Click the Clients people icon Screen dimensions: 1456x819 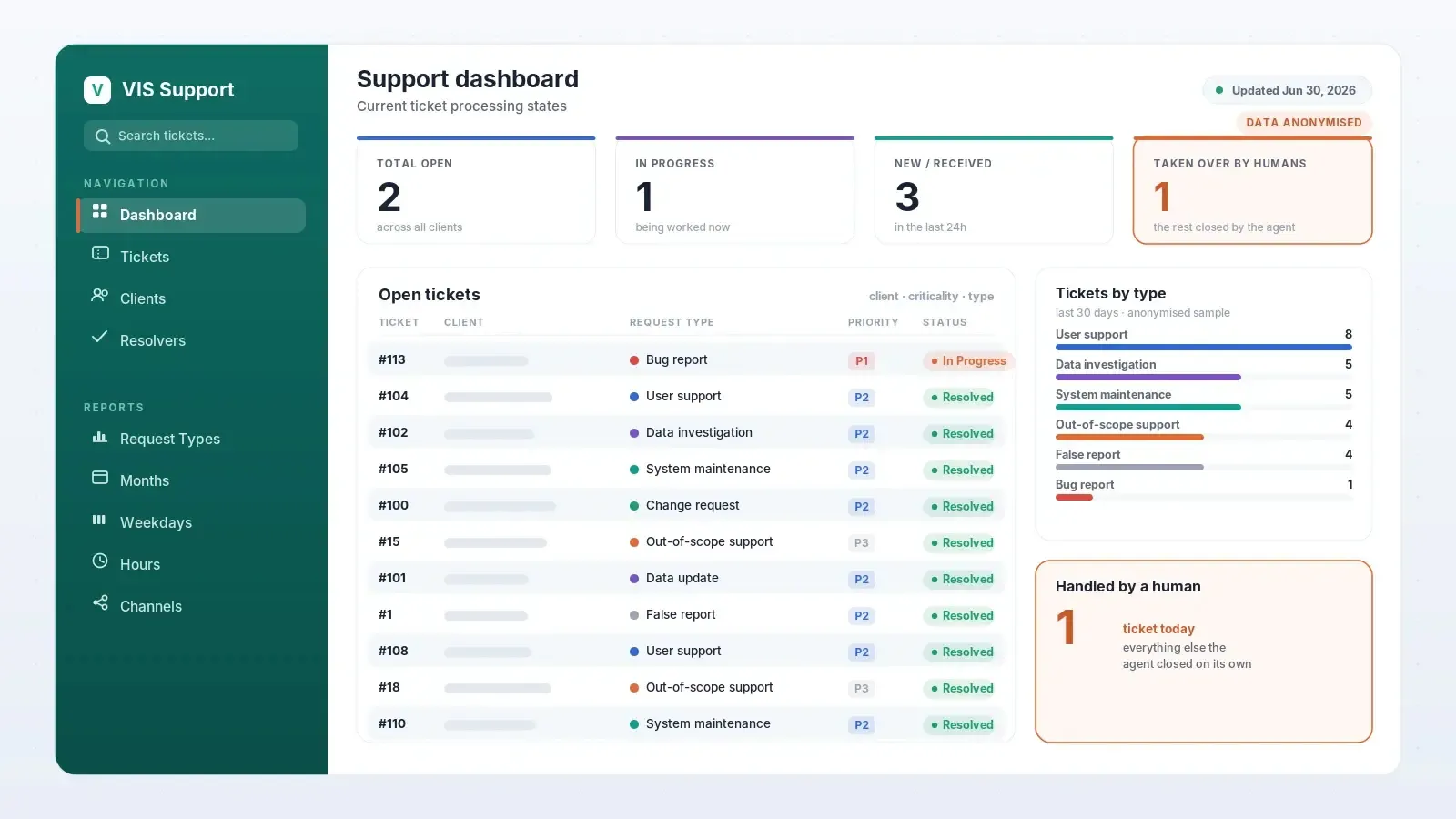(100, 295)
